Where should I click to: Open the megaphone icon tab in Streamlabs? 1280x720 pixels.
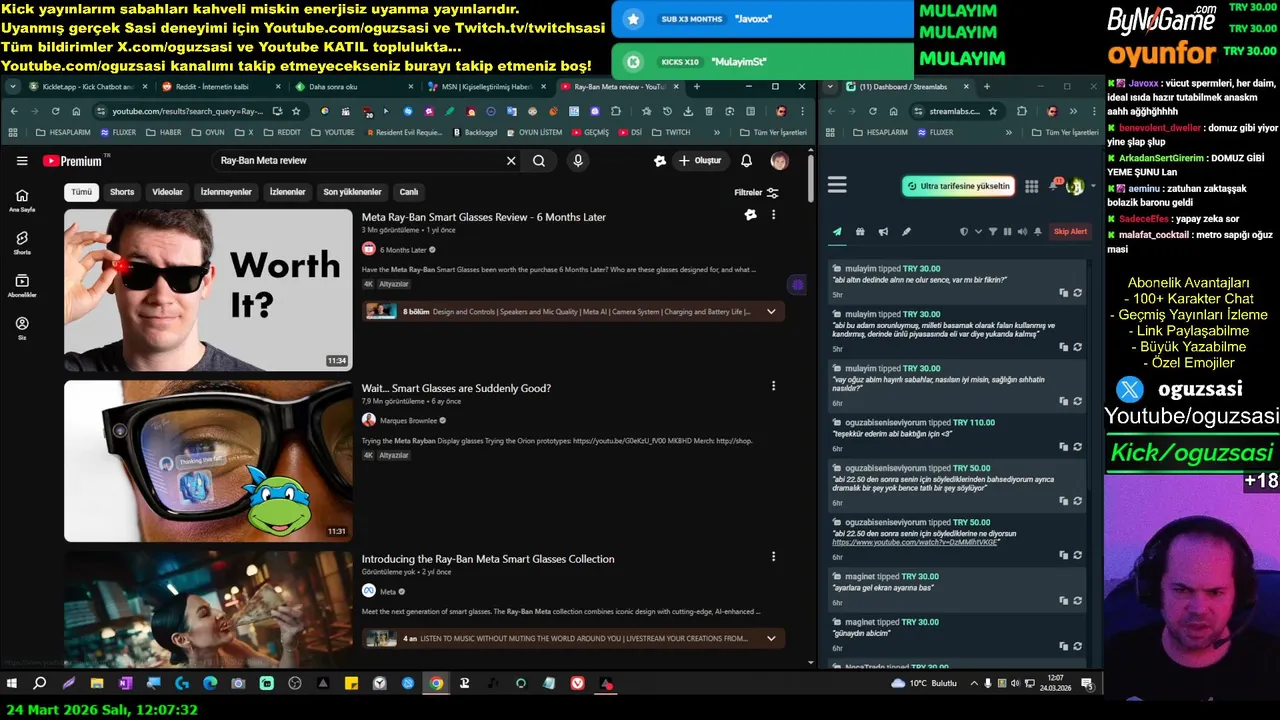883,232
